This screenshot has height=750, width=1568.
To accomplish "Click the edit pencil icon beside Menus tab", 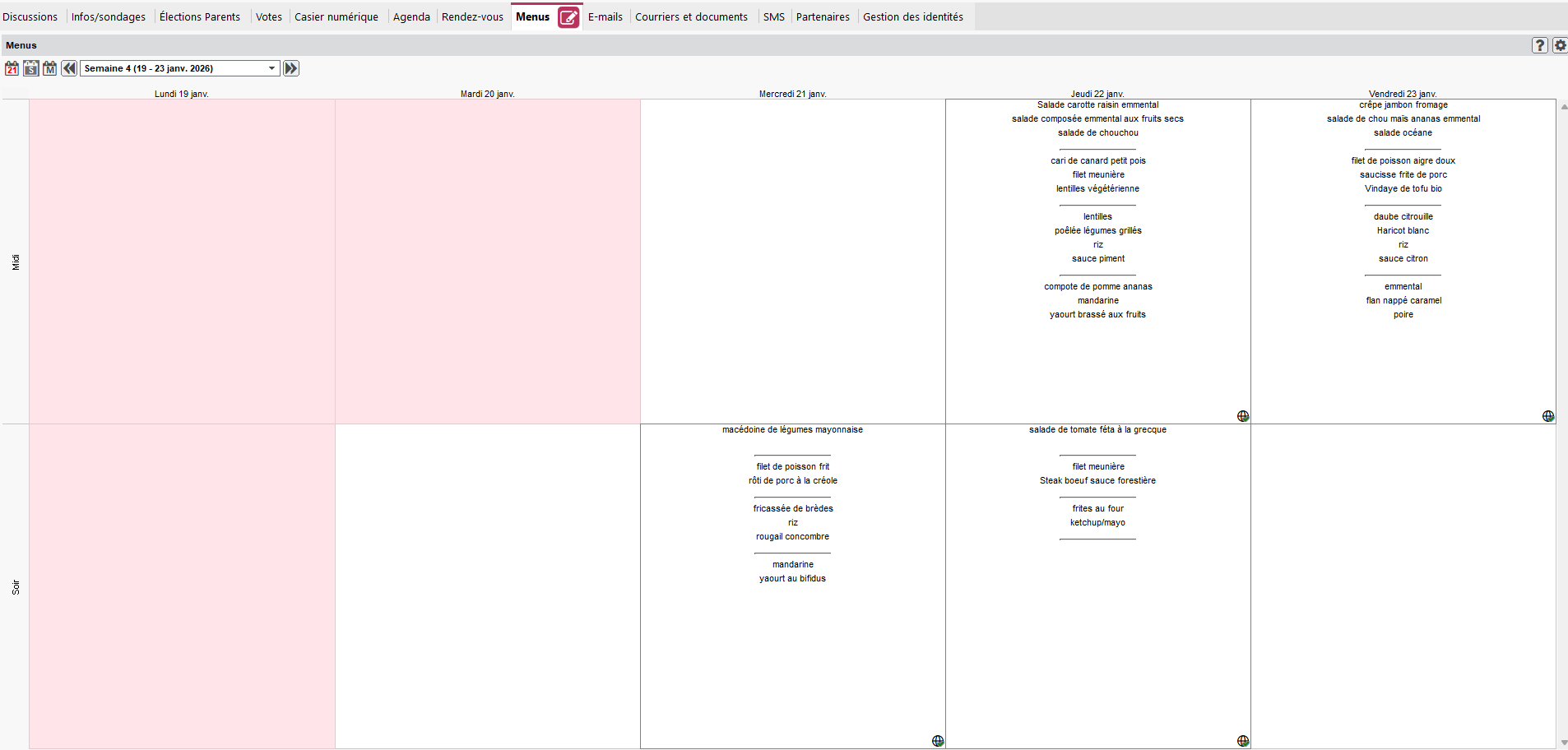I will (568, 17).
